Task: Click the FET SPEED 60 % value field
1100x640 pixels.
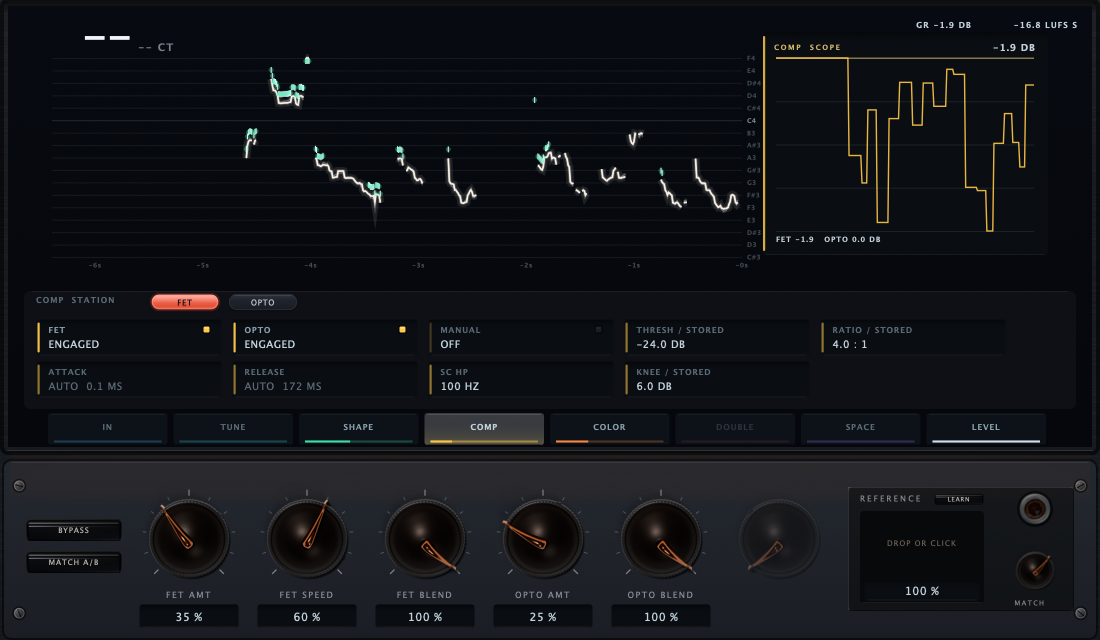Action: coord(307,616)
